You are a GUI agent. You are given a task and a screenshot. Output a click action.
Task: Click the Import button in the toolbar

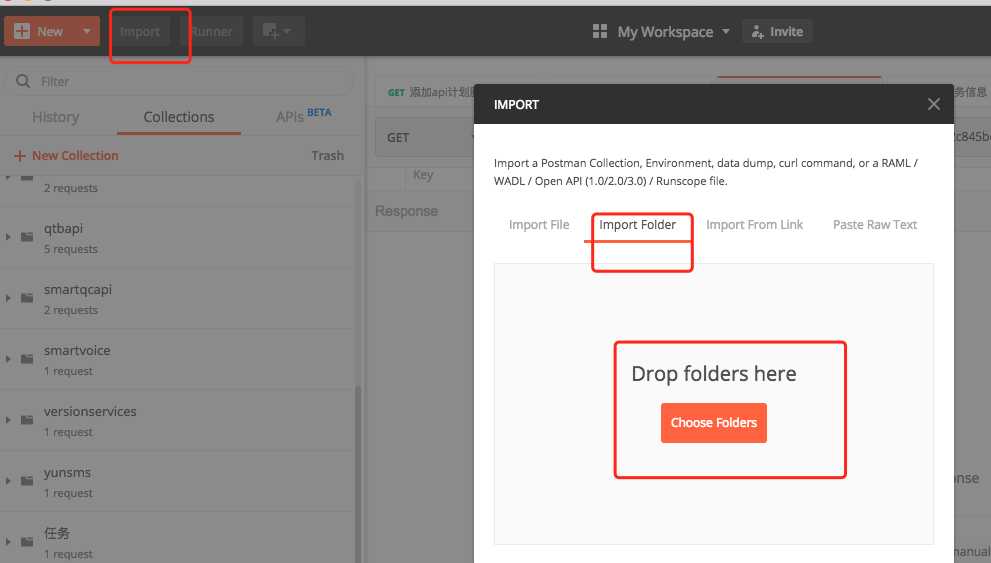140,31
